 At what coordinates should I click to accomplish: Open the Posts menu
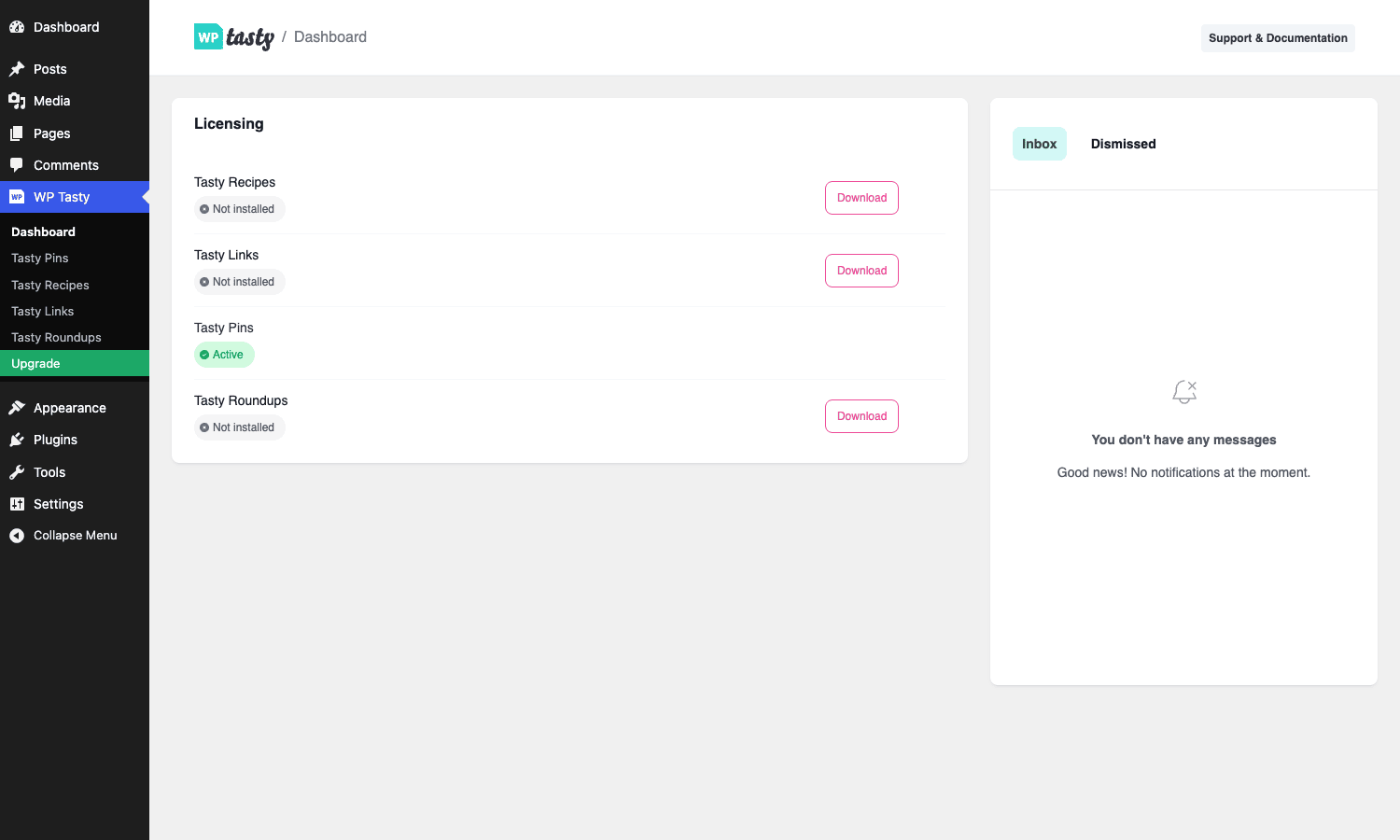coord(75,69)
